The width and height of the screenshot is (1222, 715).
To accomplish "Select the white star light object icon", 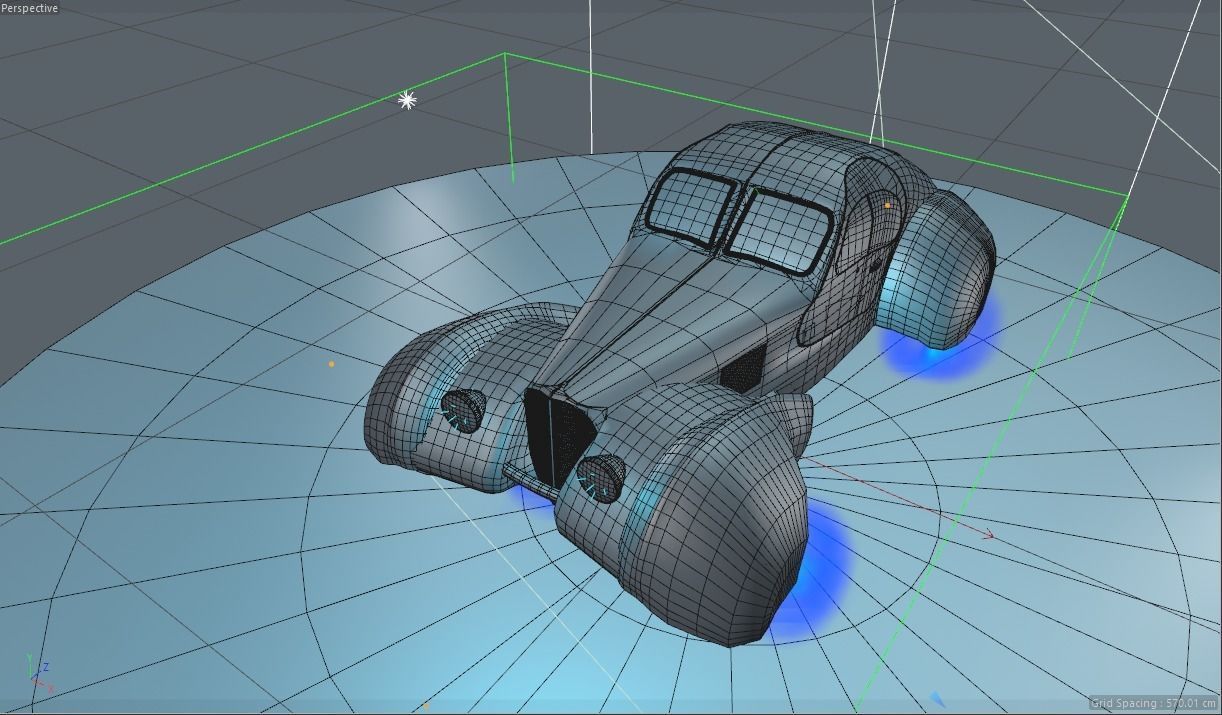I will point(407,100).
